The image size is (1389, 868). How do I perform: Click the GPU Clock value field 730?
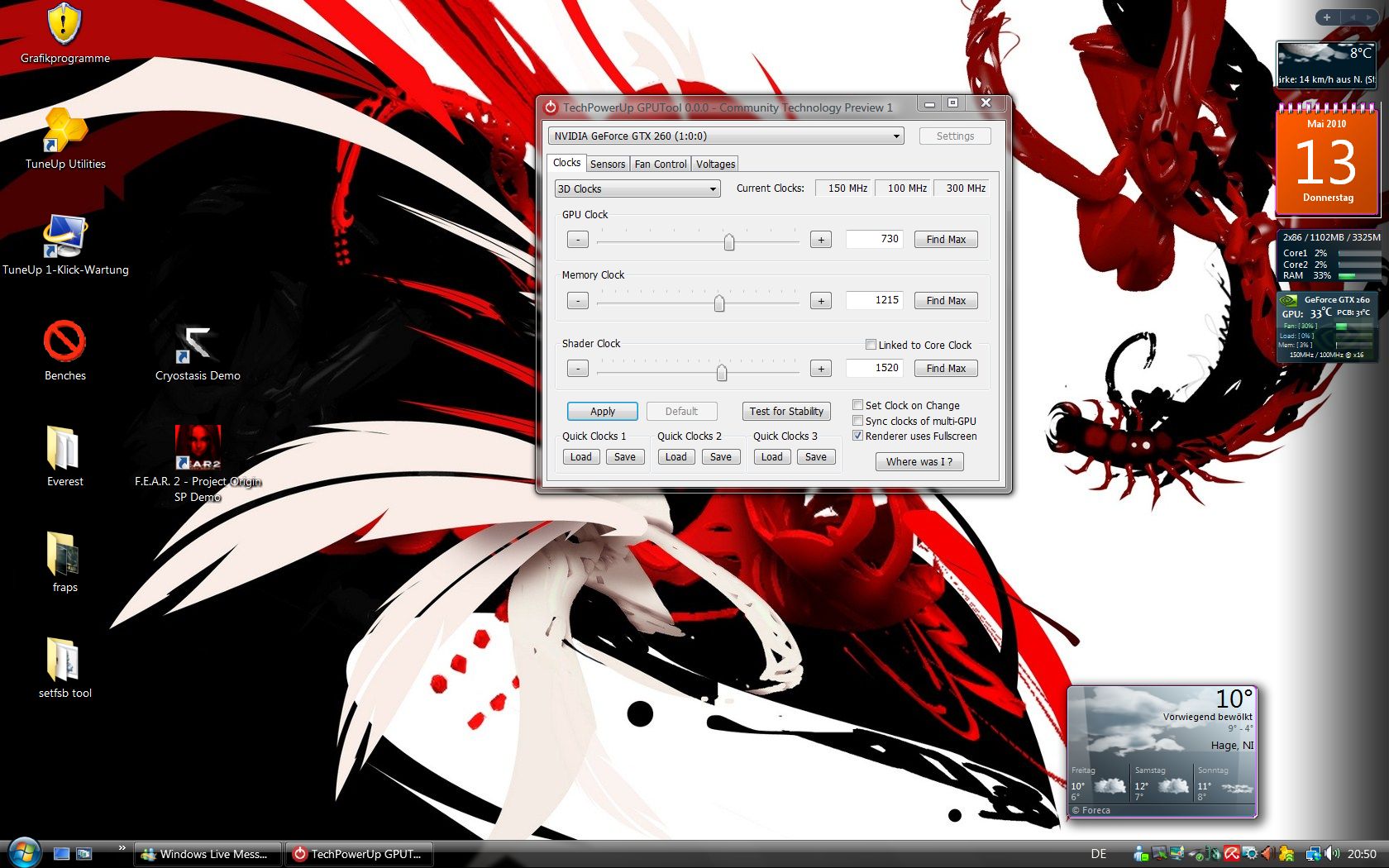[875, 239]
